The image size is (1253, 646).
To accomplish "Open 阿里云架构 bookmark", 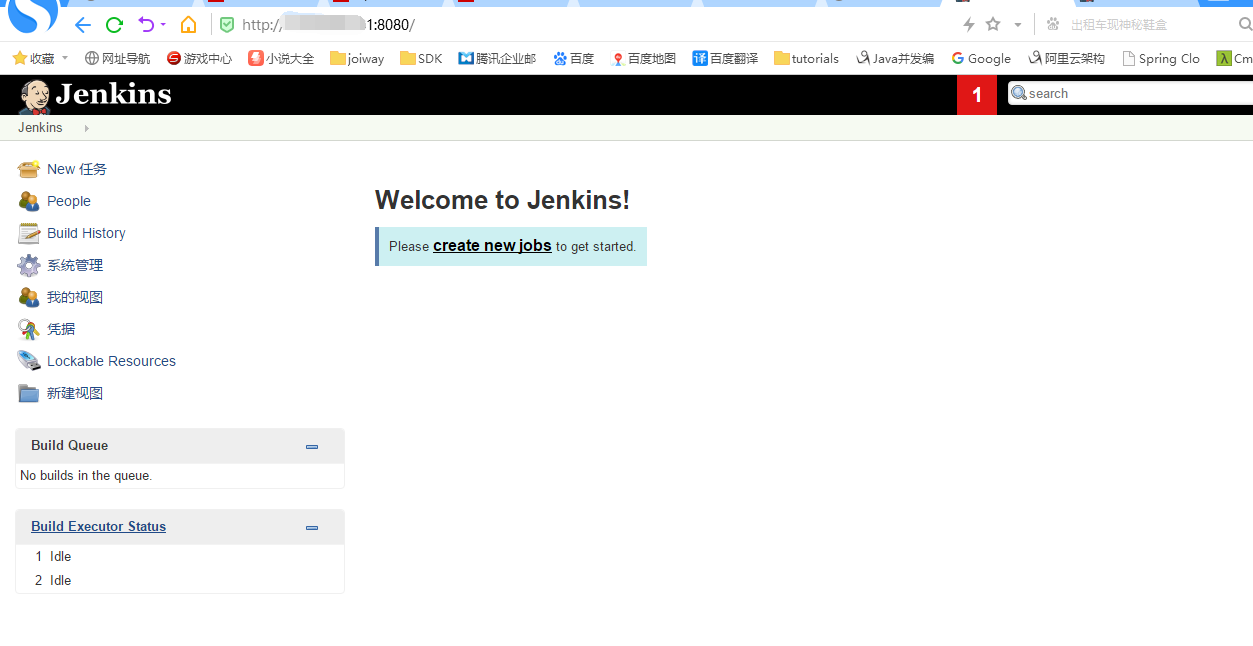I will coord(1066,58).
